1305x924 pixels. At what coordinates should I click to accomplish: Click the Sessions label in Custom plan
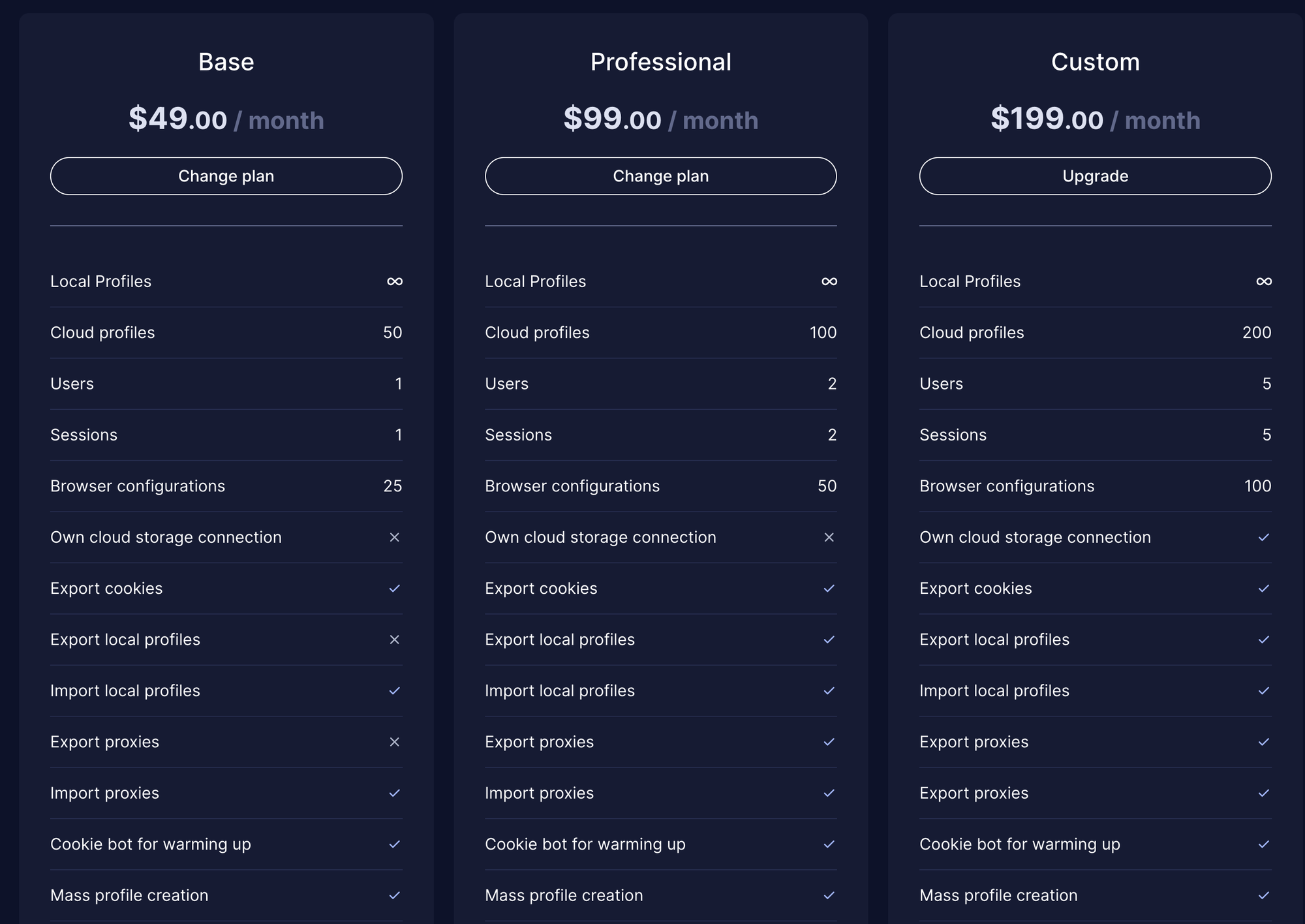(x=953, y=435)
